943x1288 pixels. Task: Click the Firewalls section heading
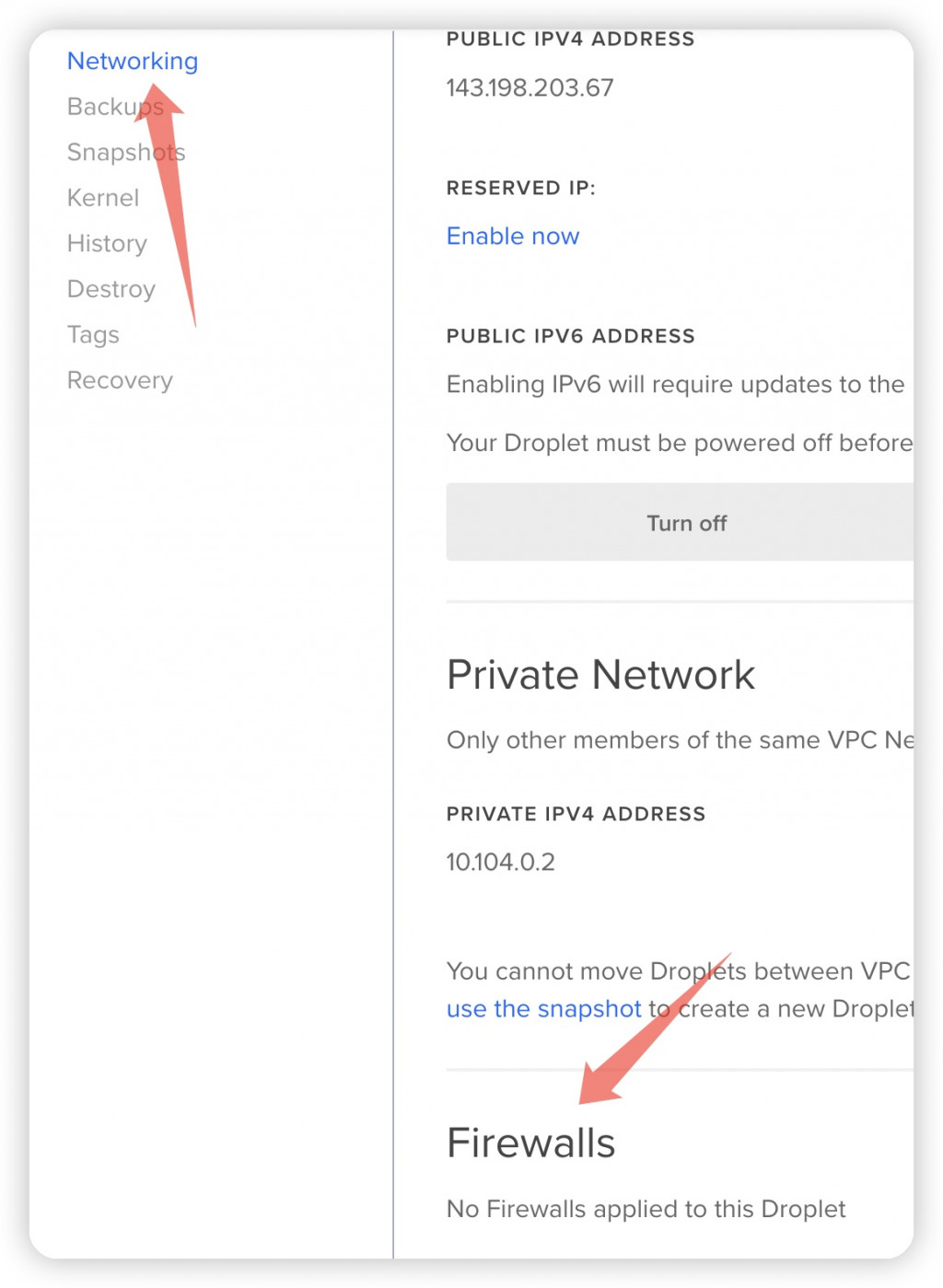(x=531, y=1143)
